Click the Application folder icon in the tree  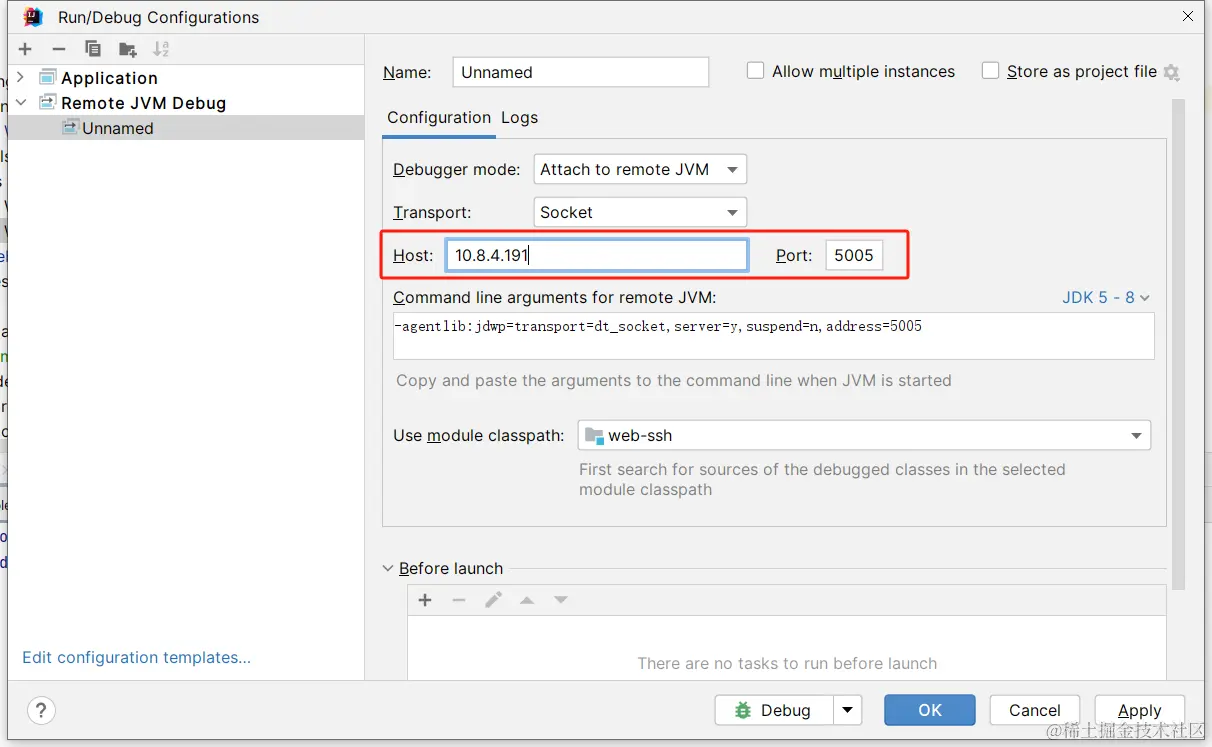tap(48, 77)
